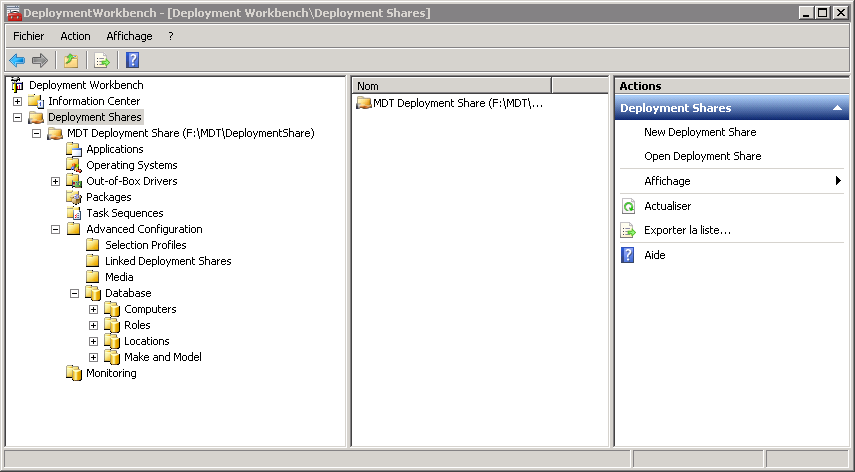This screenshot has width=855, height=472.
Task: Click the Actualiser refresh icon in Actions
Action: [x=628, y=206]
